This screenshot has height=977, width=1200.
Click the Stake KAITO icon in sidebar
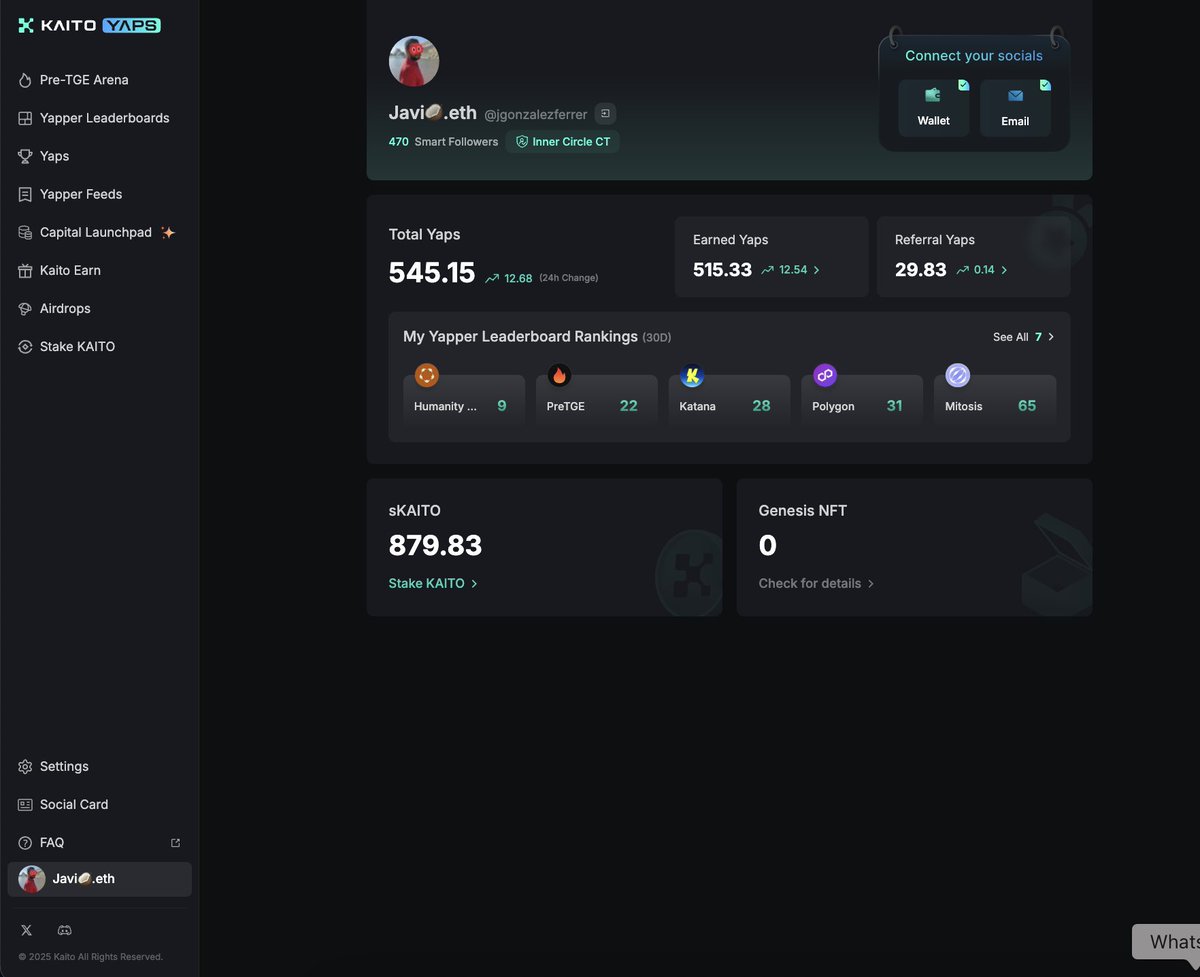tap(25, 347)
